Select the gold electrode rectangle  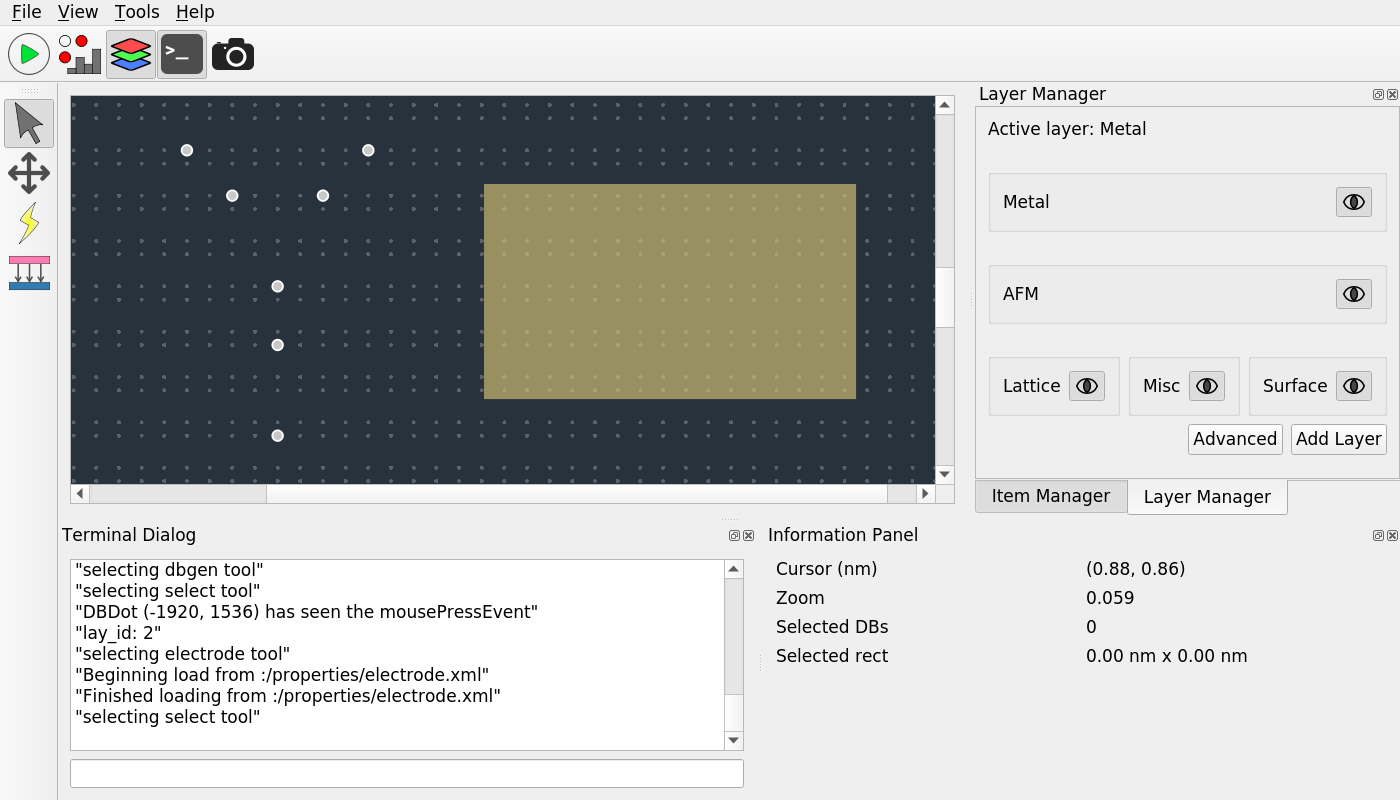click(670, 291)
